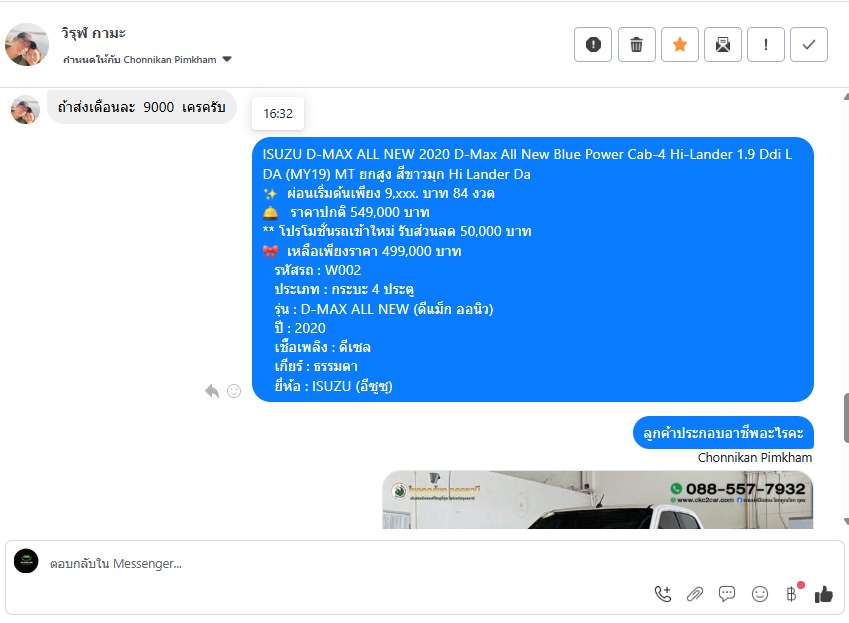The image size is (849, 623).
Task: Add emoji reaction to car listing message
Action: pyautogui.click(x=234, y=391)
